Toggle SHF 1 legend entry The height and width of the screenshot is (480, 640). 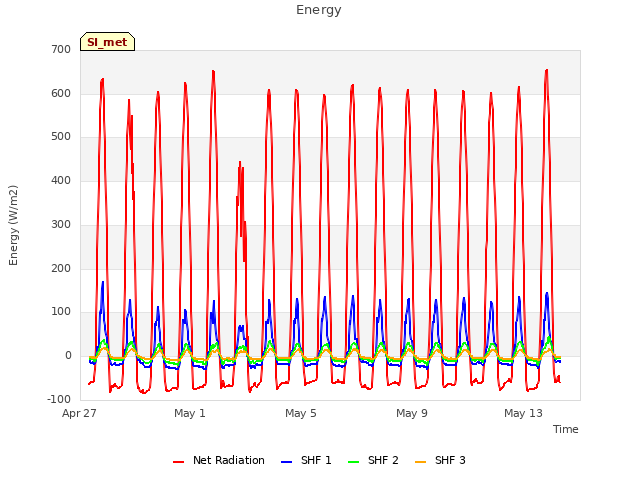(306, 460)
